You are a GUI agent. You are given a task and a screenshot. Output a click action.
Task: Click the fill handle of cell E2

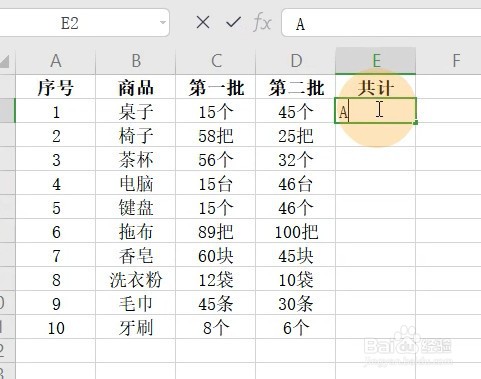coord(415,123)
